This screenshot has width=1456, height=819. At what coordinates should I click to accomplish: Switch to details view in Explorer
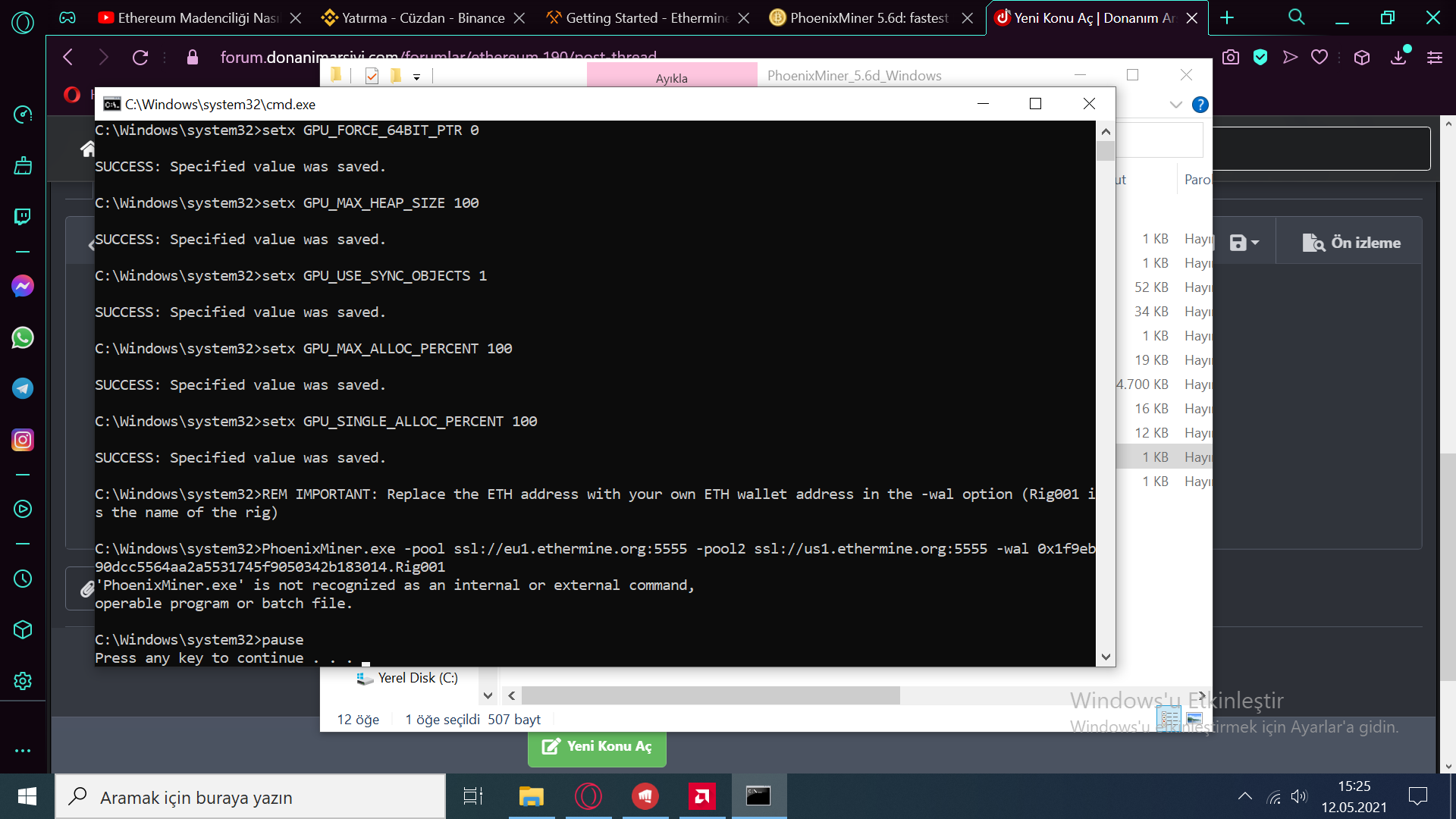(1169, 717)
